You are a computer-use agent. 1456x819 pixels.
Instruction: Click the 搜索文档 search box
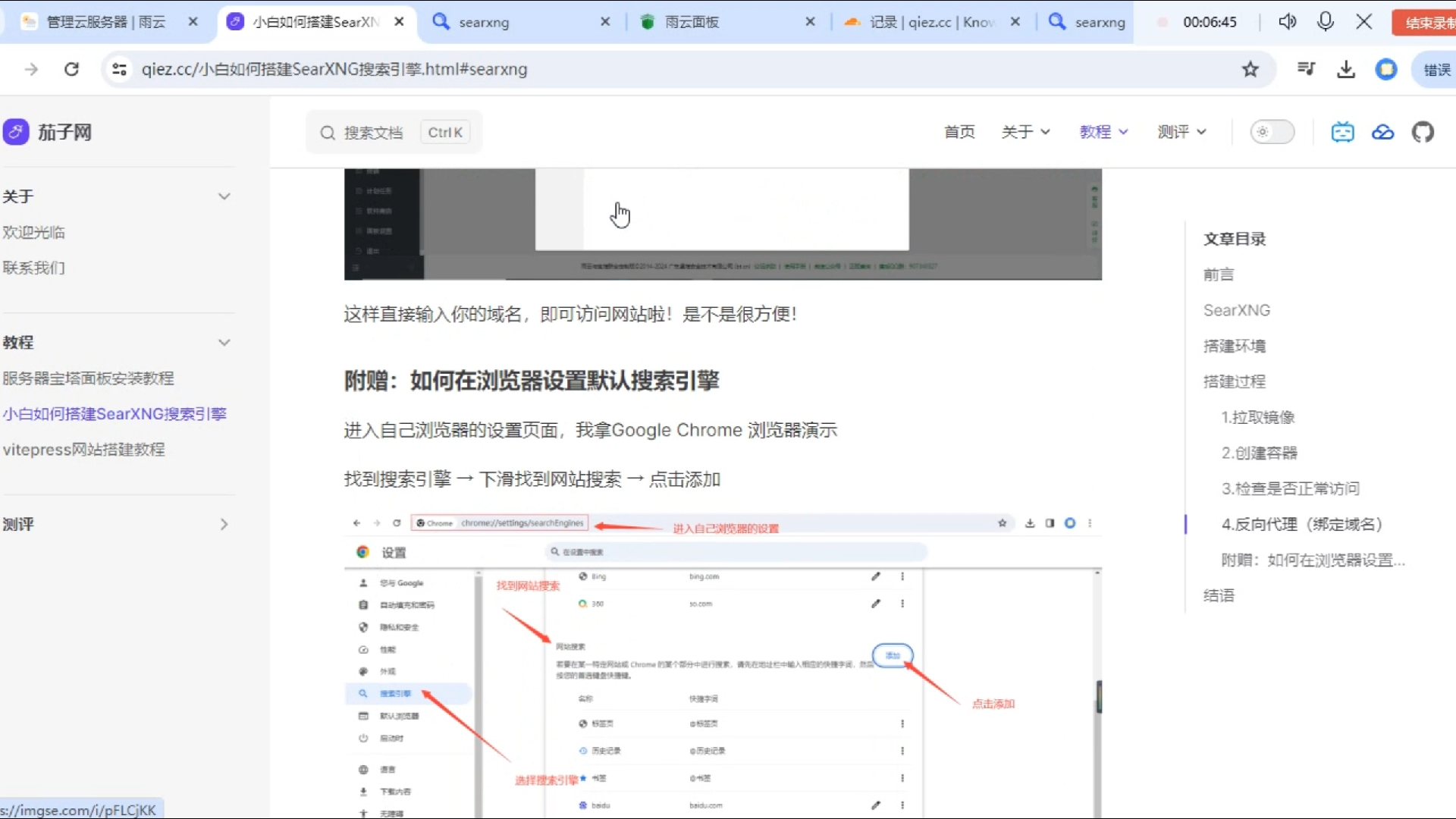(394, 133)
